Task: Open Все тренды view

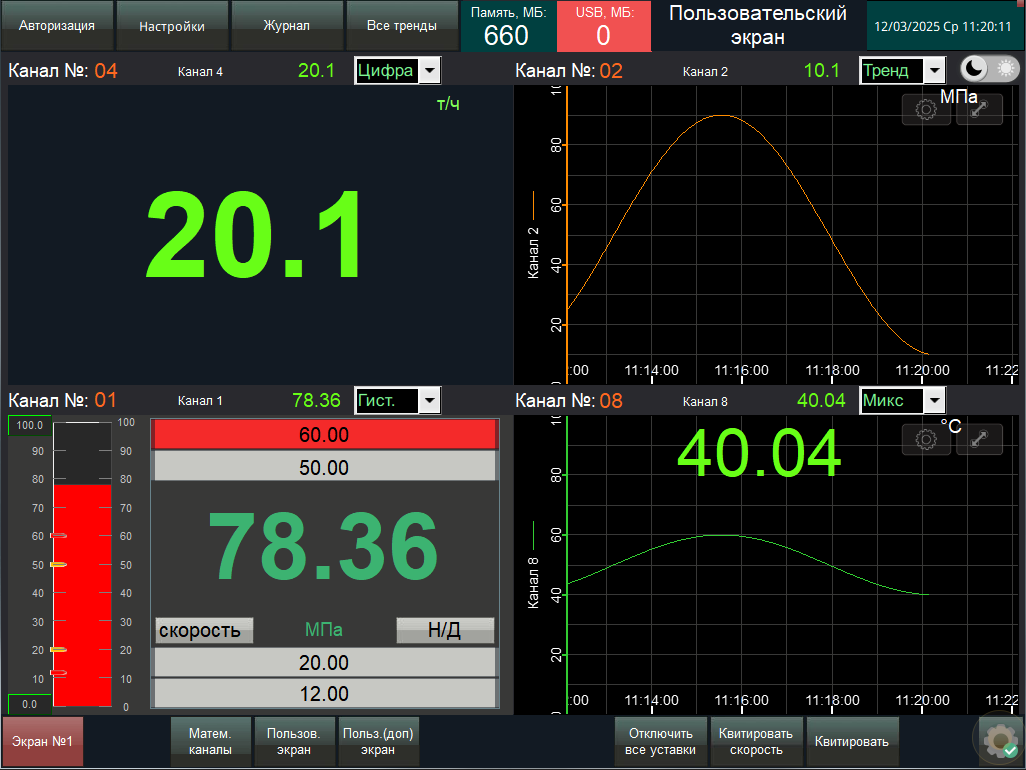Action: (x=402, y=26)
